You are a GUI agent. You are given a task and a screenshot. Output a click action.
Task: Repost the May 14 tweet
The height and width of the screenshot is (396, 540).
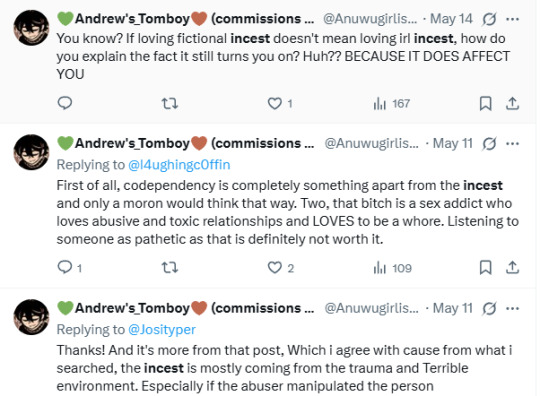[x=170, y=103]
